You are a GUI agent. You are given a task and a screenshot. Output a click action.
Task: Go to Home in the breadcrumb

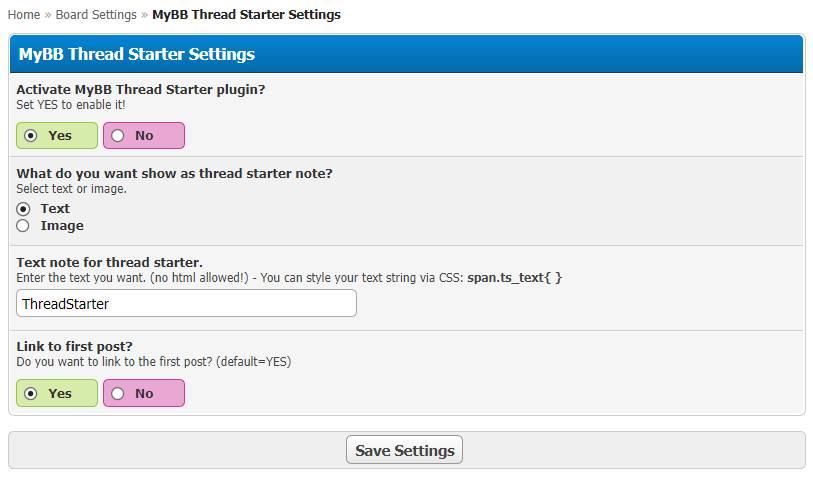[24, 15]
